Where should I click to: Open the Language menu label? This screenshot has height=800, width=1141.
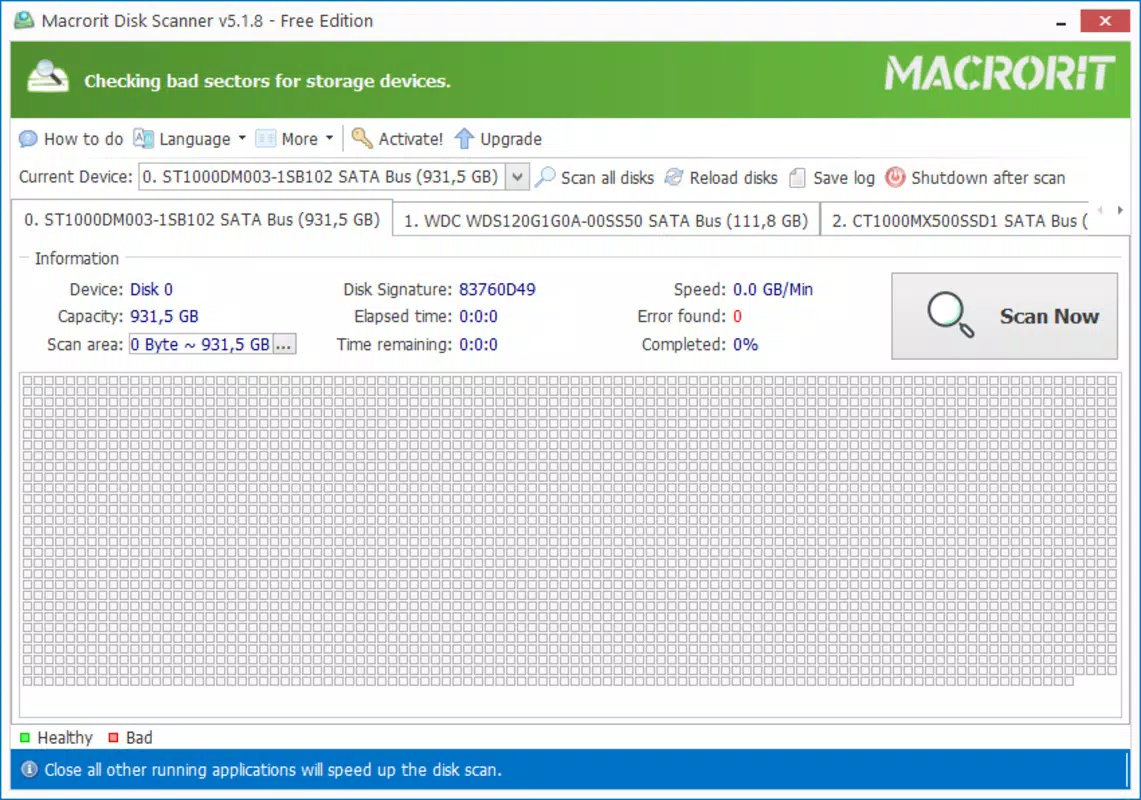(x=194, y=139)
